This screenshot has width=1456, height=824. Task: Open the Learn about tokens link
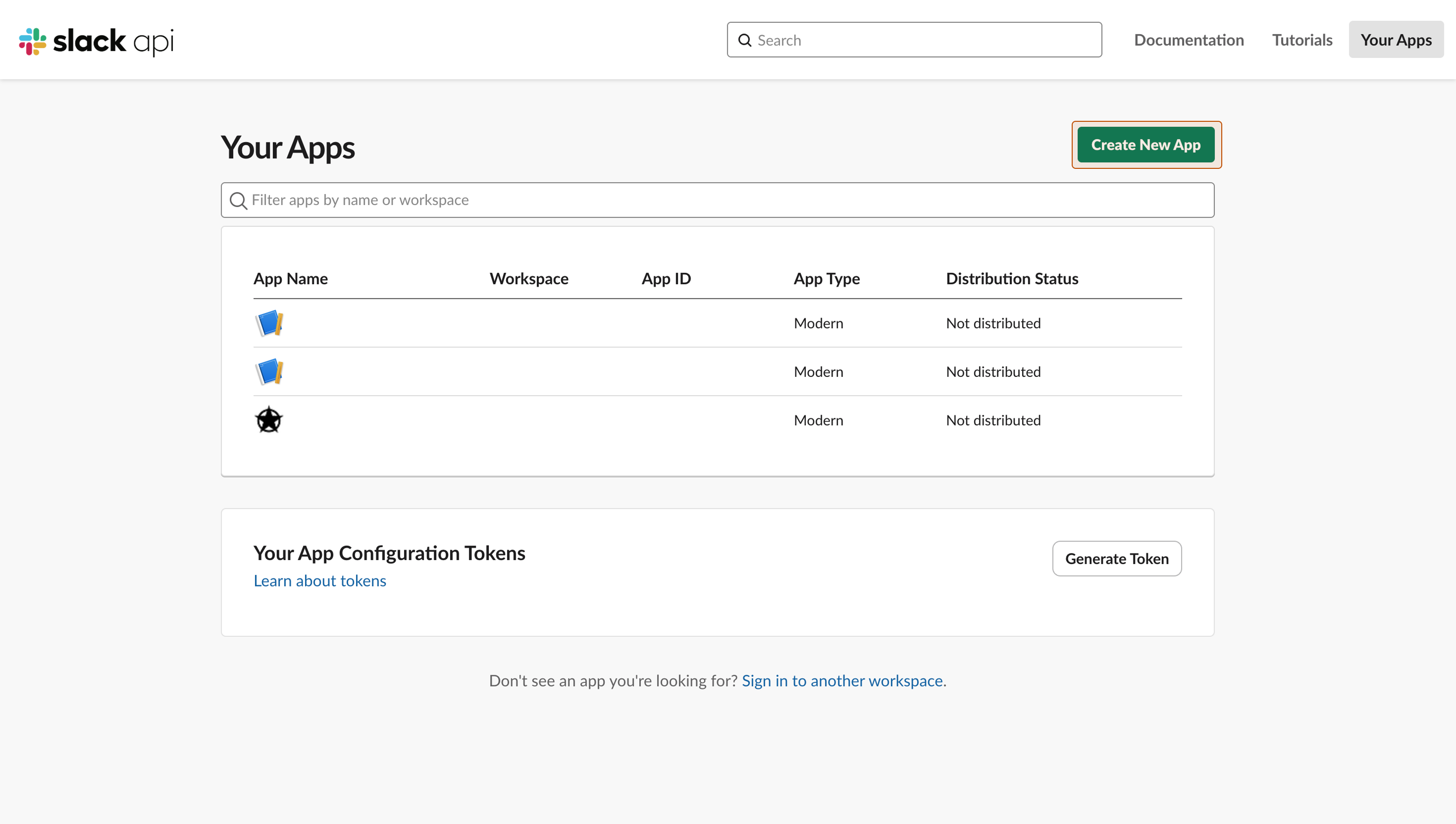tap(320, 580)
